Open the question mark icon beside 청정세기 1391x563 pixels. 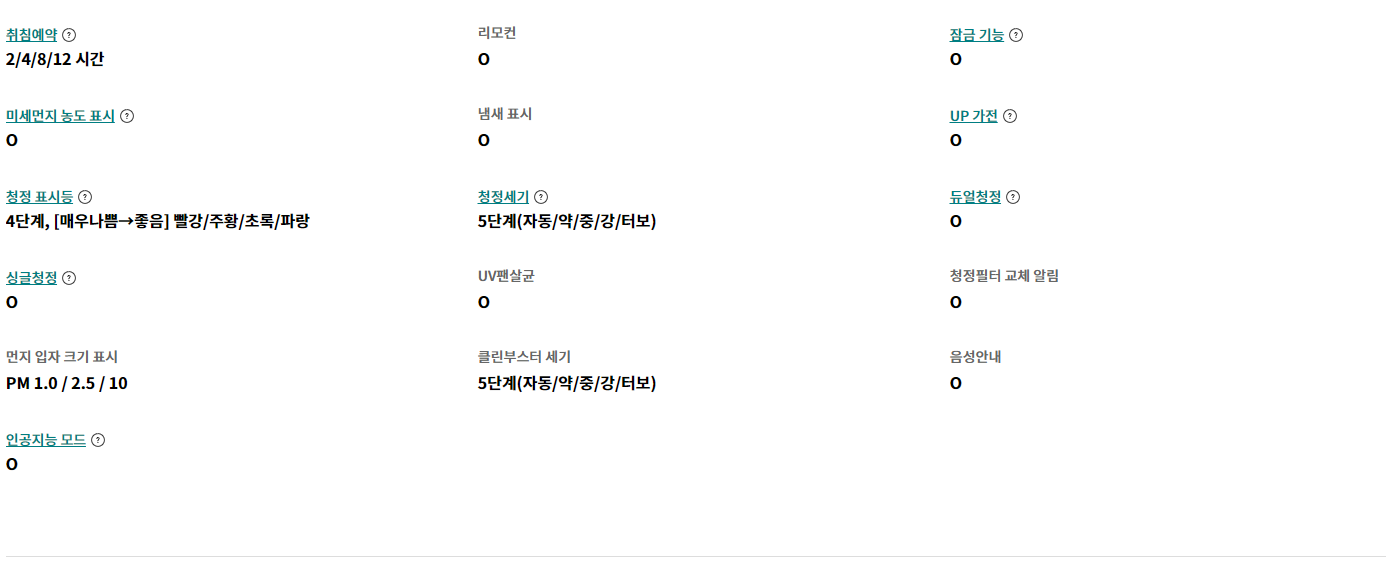click(541, 197)
